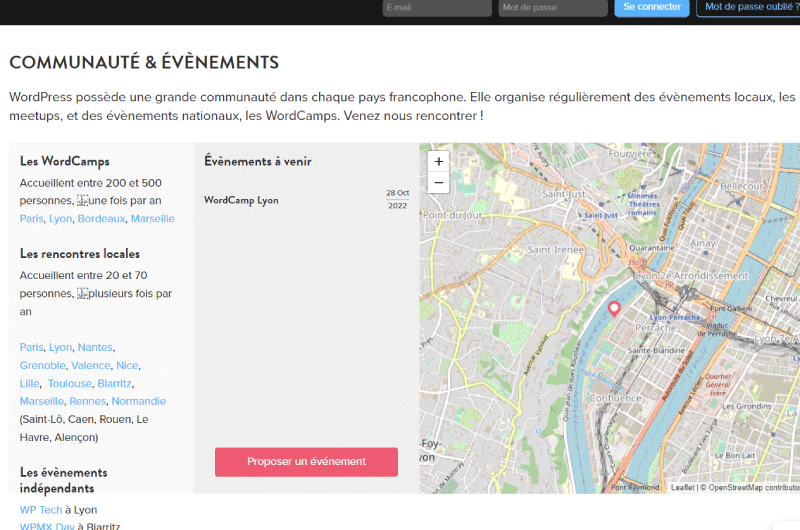
Task: Click the Les WordCamps heading
Action: (x=65, y=161)
